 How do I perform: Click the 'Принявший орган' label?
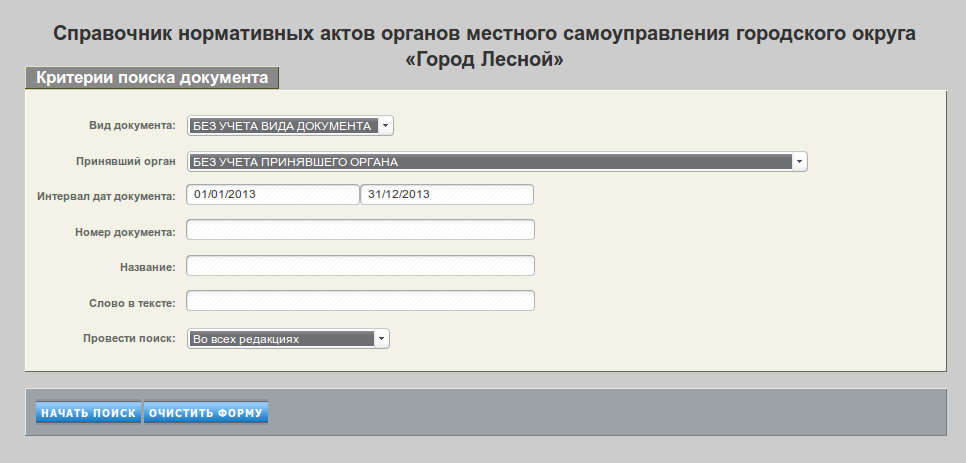(x=126, y=161)
